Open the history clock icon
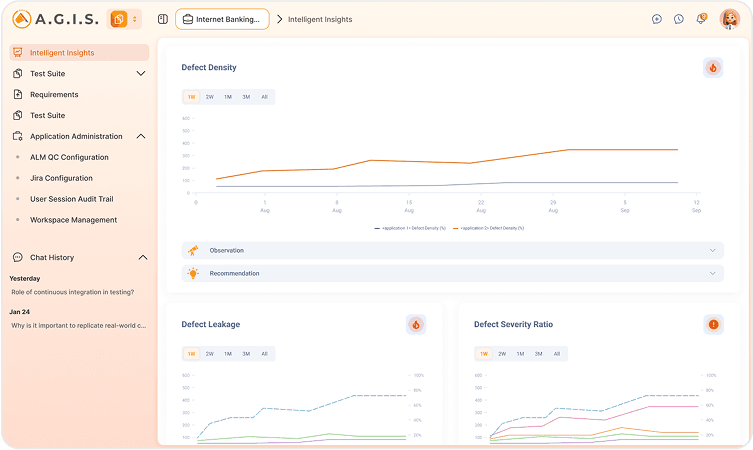 coord(679,19)
